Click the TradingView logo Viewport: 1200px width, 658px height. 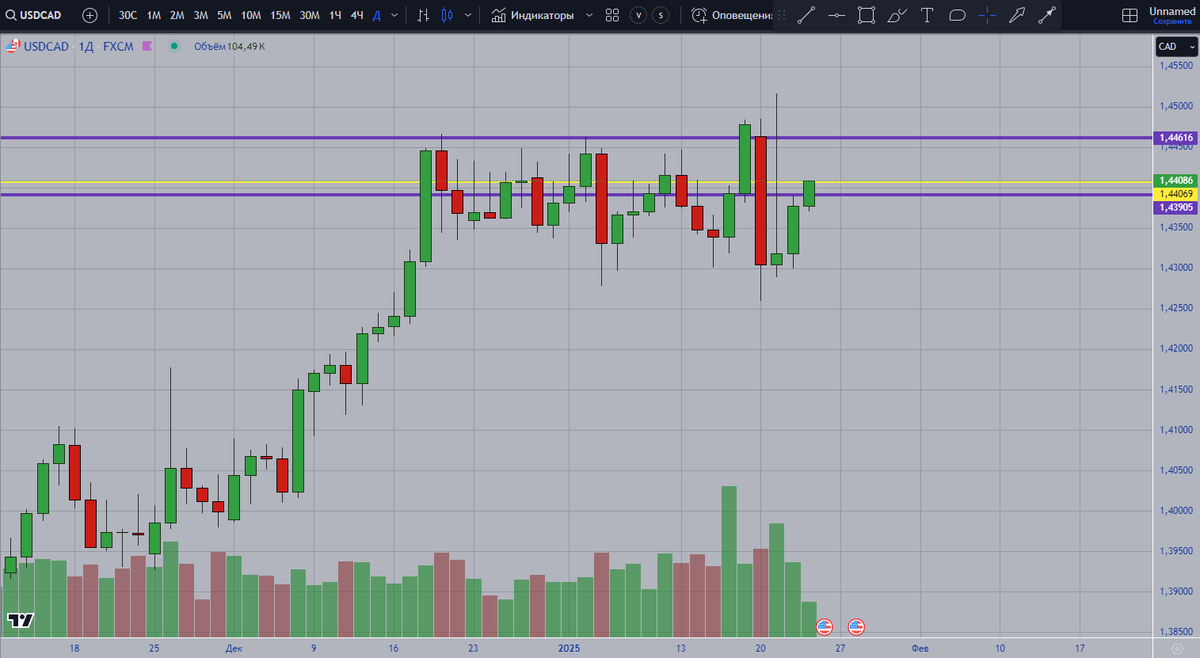coord(20,620)
